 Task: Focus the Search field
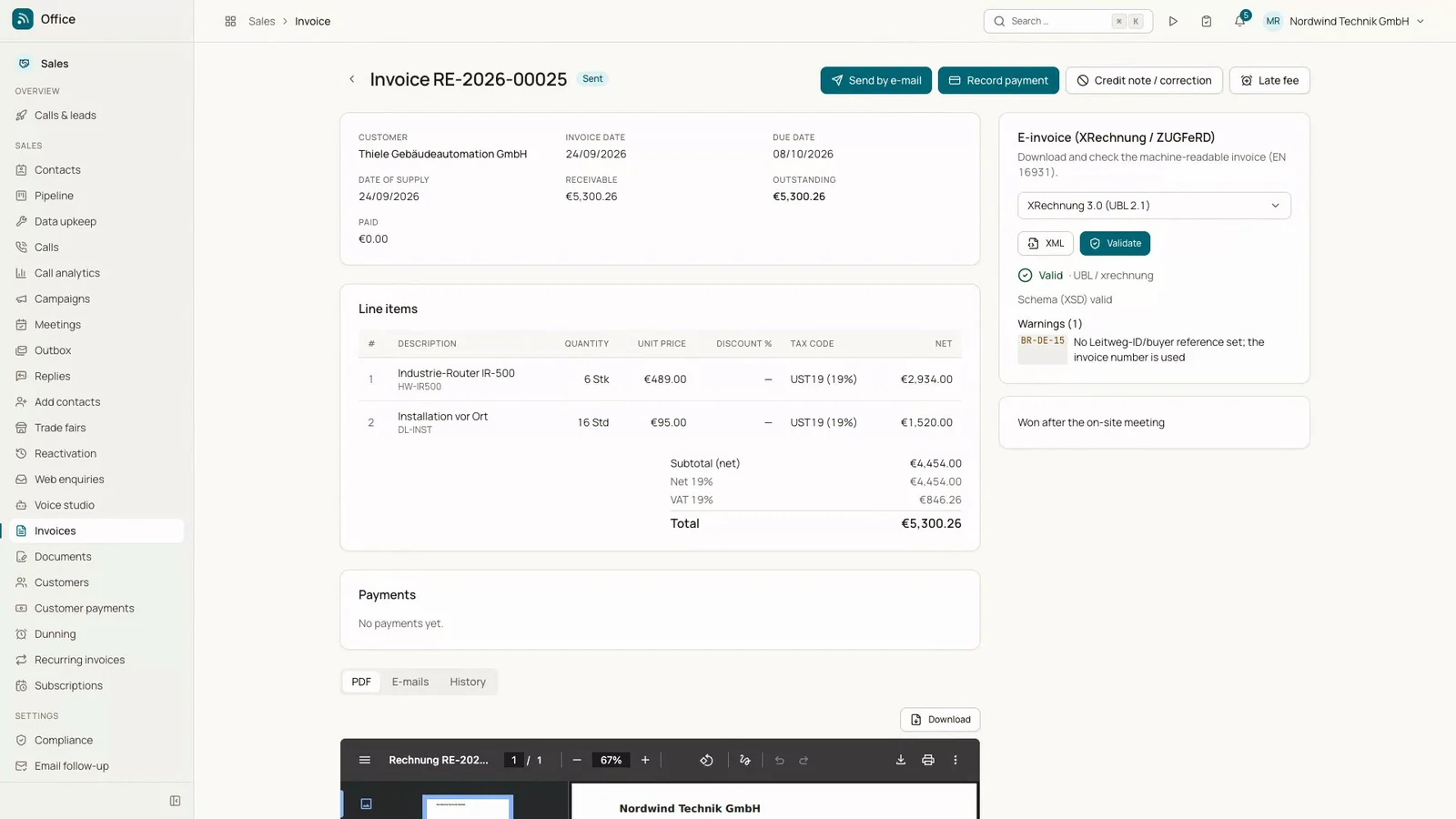(x=1067, y=21)
